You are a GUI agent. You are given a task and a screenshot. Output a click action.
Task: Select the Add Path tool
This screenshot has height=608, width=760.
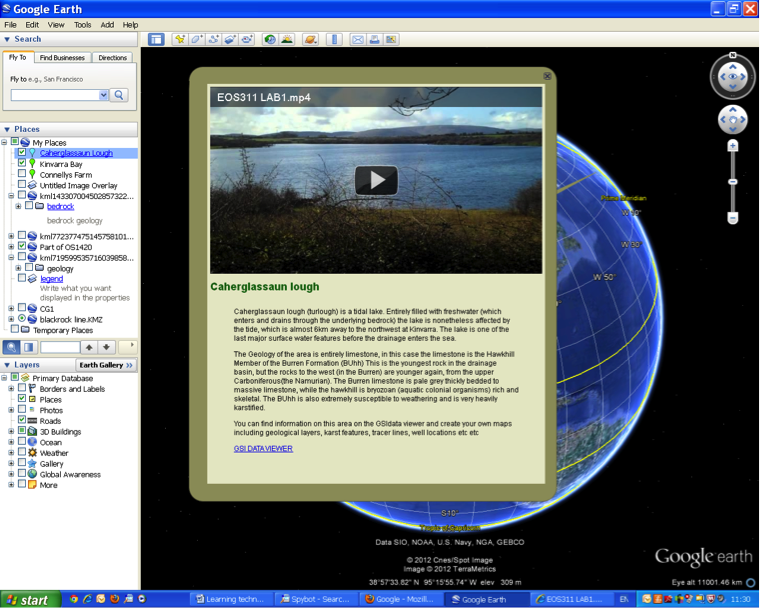click(214, 40)
